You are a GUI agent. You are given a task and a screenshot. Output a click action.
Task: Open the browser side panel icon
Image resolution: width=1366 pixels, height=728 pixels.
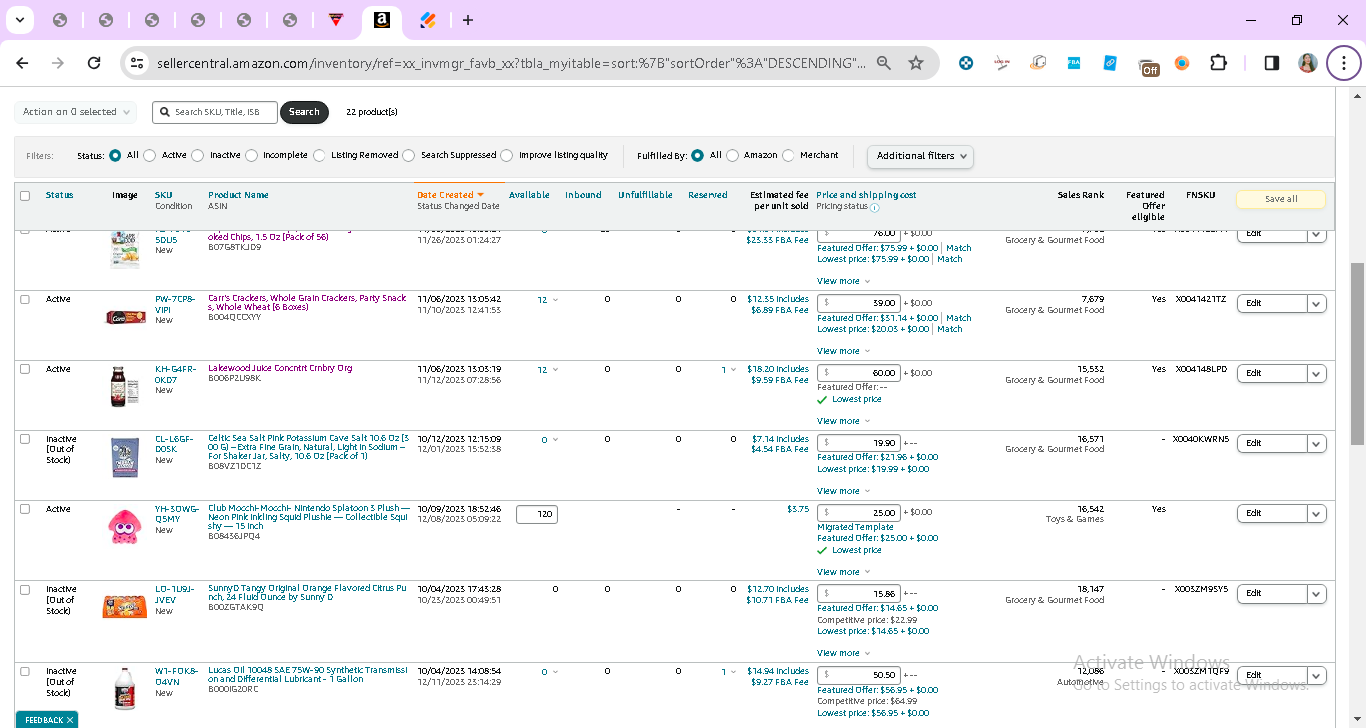1272,63
